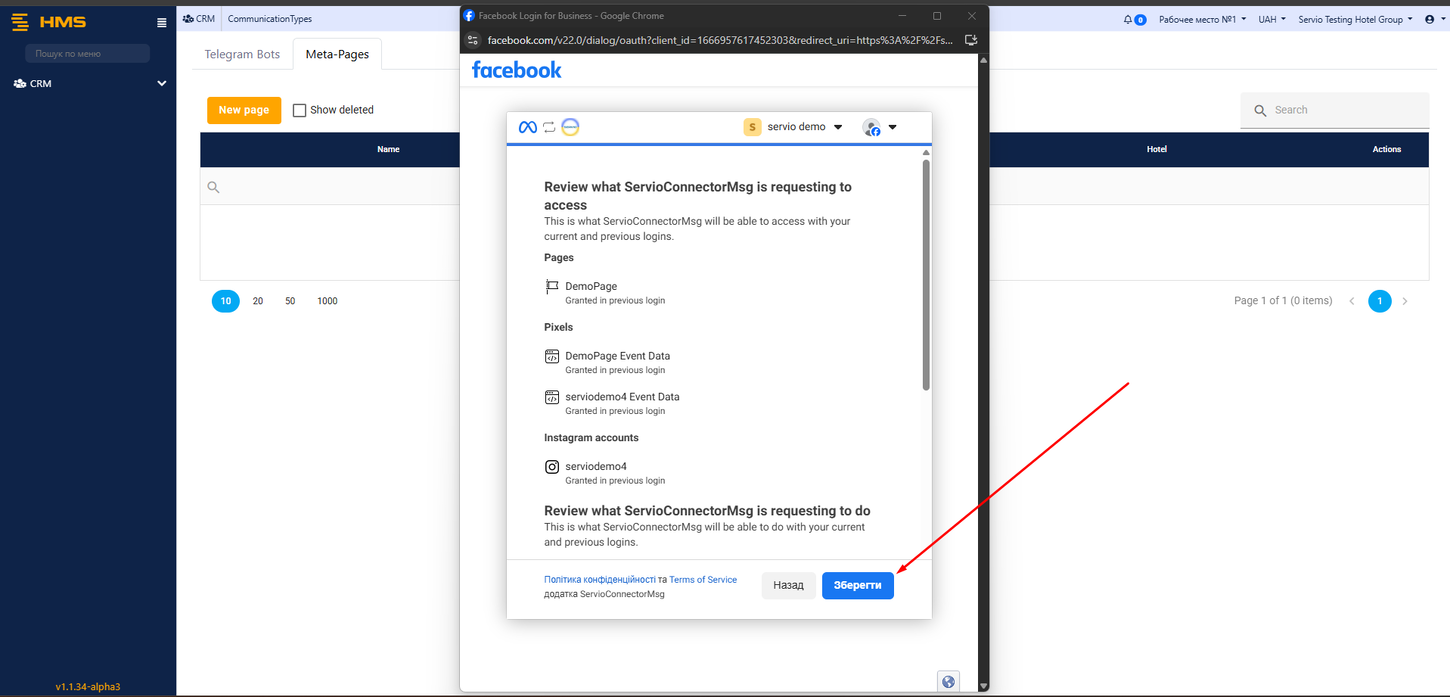This screenshot has width=1450, height=697.
Task: Click the Facebook profile avatar icon
Action: (x=869, y=127)
